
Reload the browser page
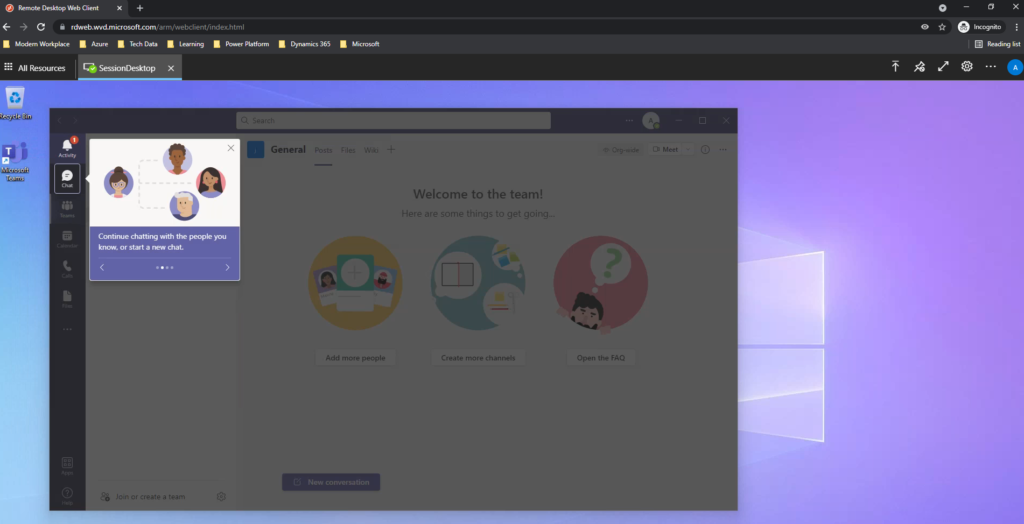point(40,27)
